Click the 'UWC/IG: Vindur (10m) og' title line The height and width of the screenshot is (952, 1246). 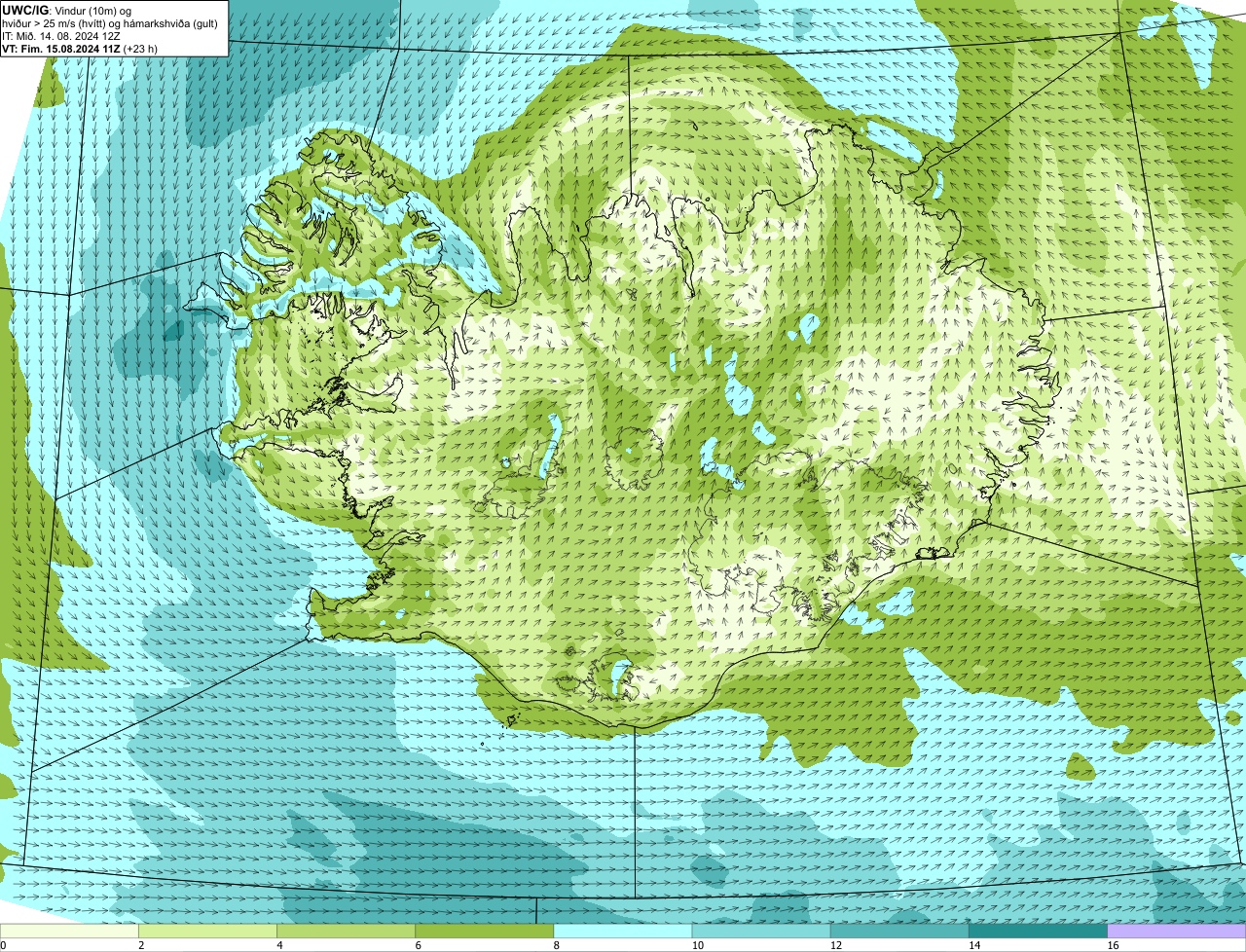[x=66, y=10]
